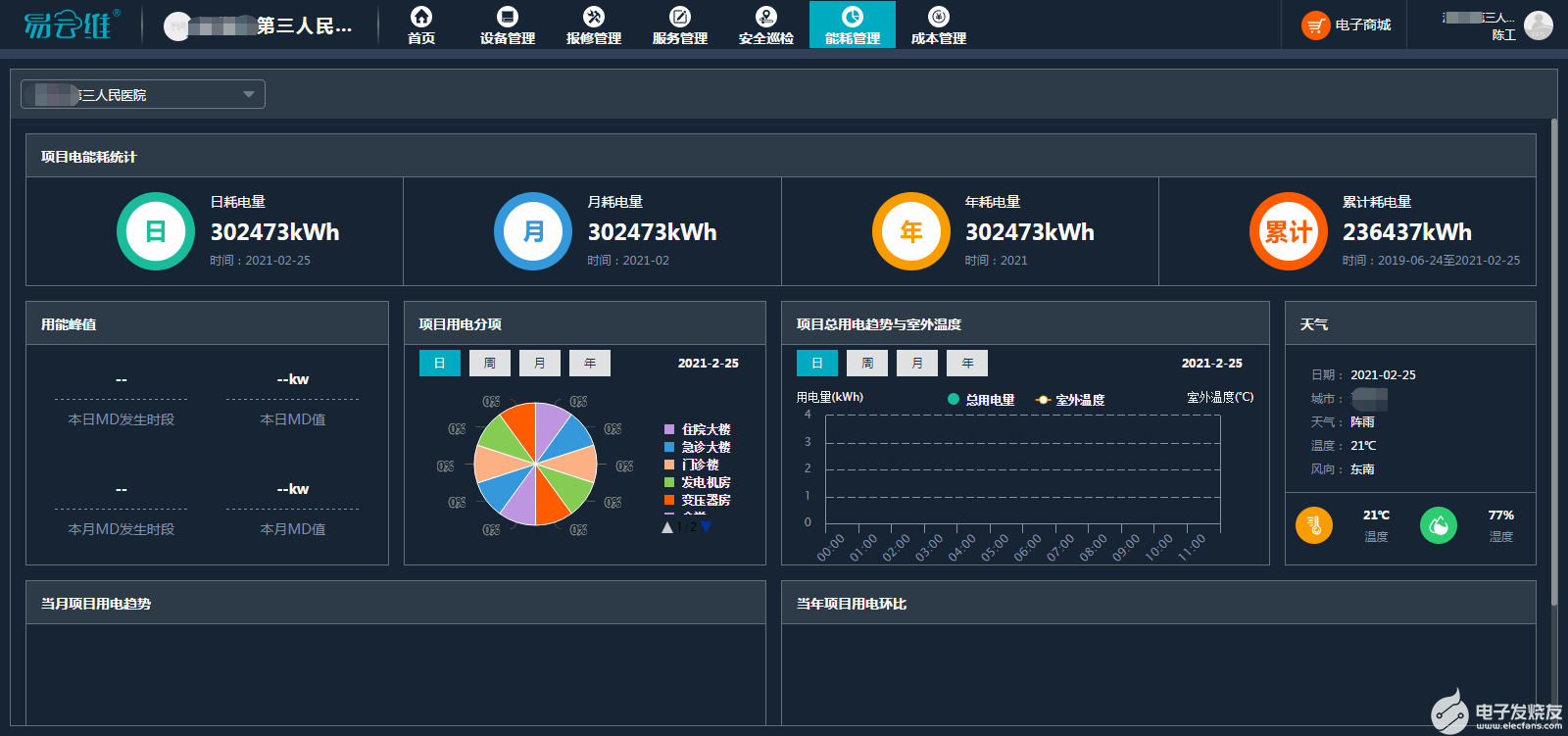Open 安全巡检 safety inspection icon
The height and width of the screenshot is (736, 1568).
(766, 17)
